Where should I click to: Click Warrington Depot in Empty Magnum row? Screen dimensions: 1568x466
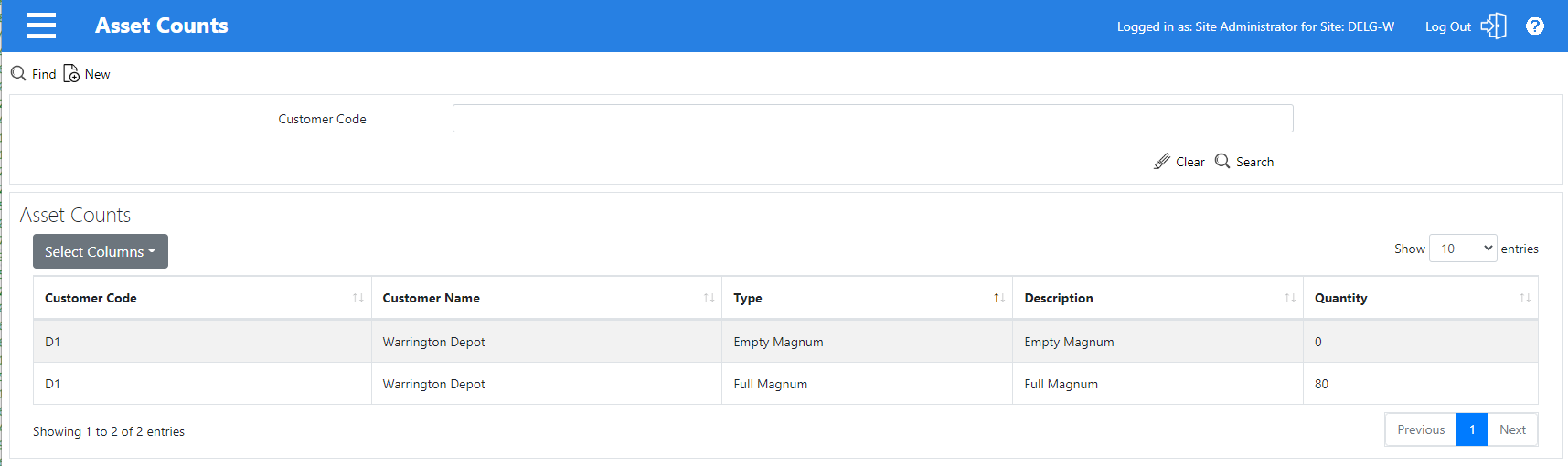point(433,342)
